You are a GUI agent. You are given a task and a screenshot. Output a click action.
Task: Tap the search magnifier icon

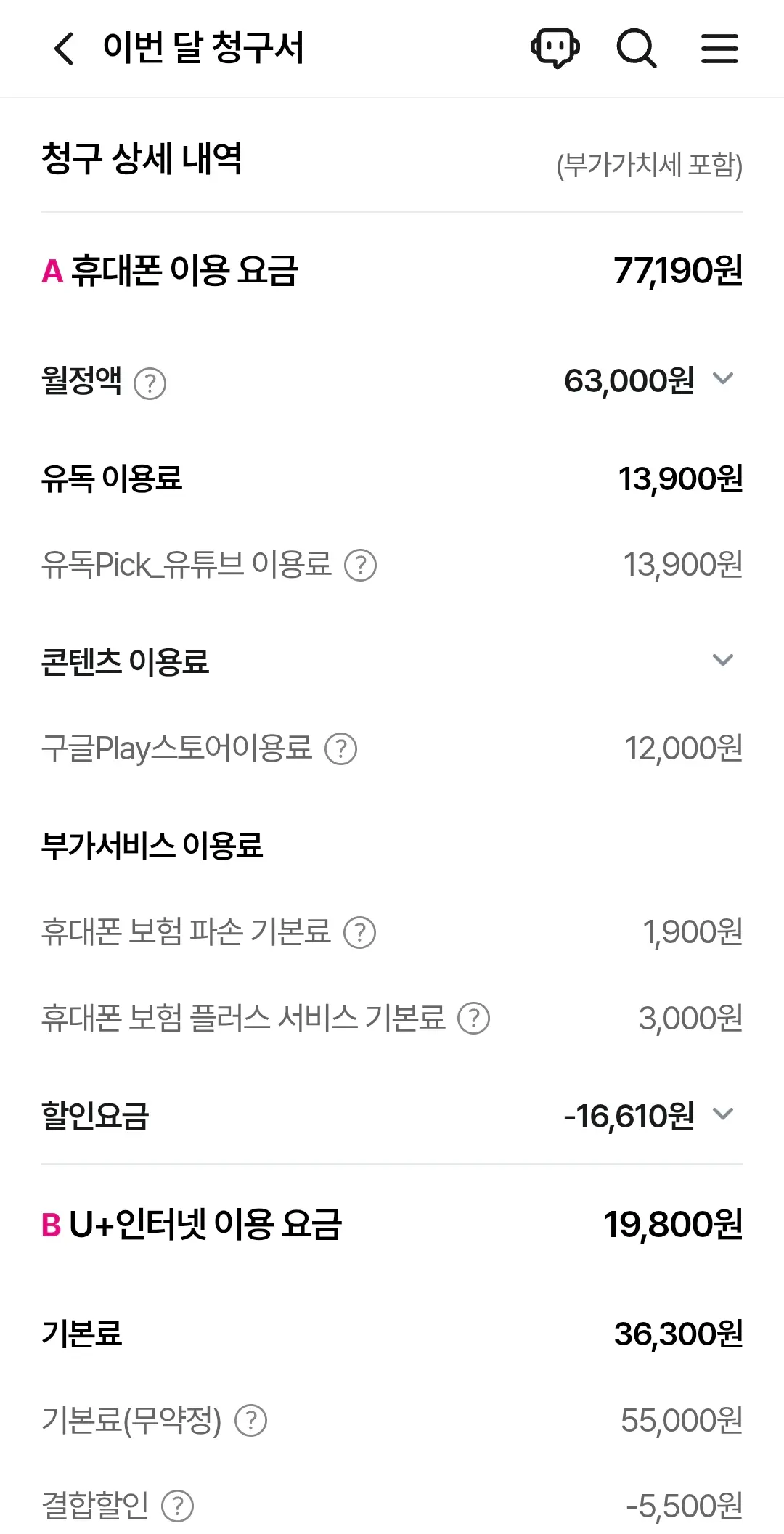(x=637, y=49)
